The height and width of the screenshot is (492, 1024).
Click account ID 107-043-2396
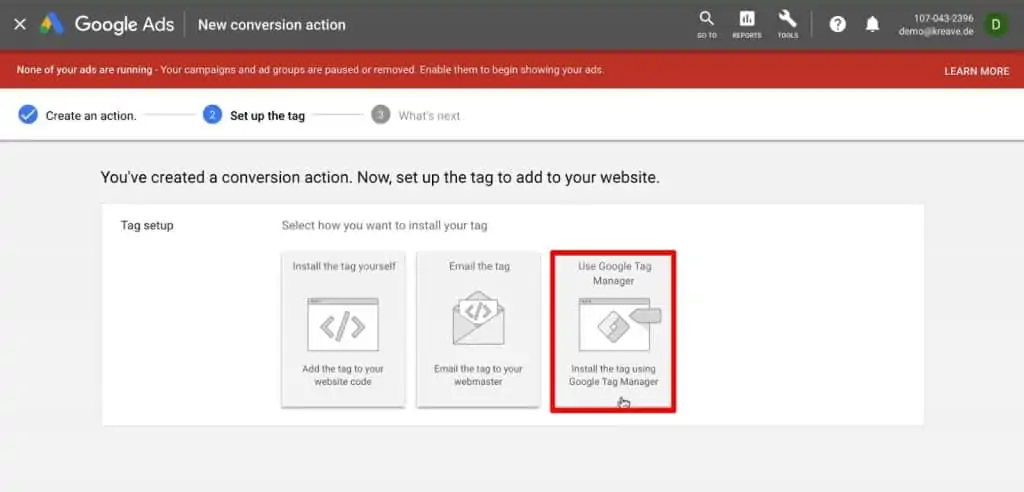(944, 18)
